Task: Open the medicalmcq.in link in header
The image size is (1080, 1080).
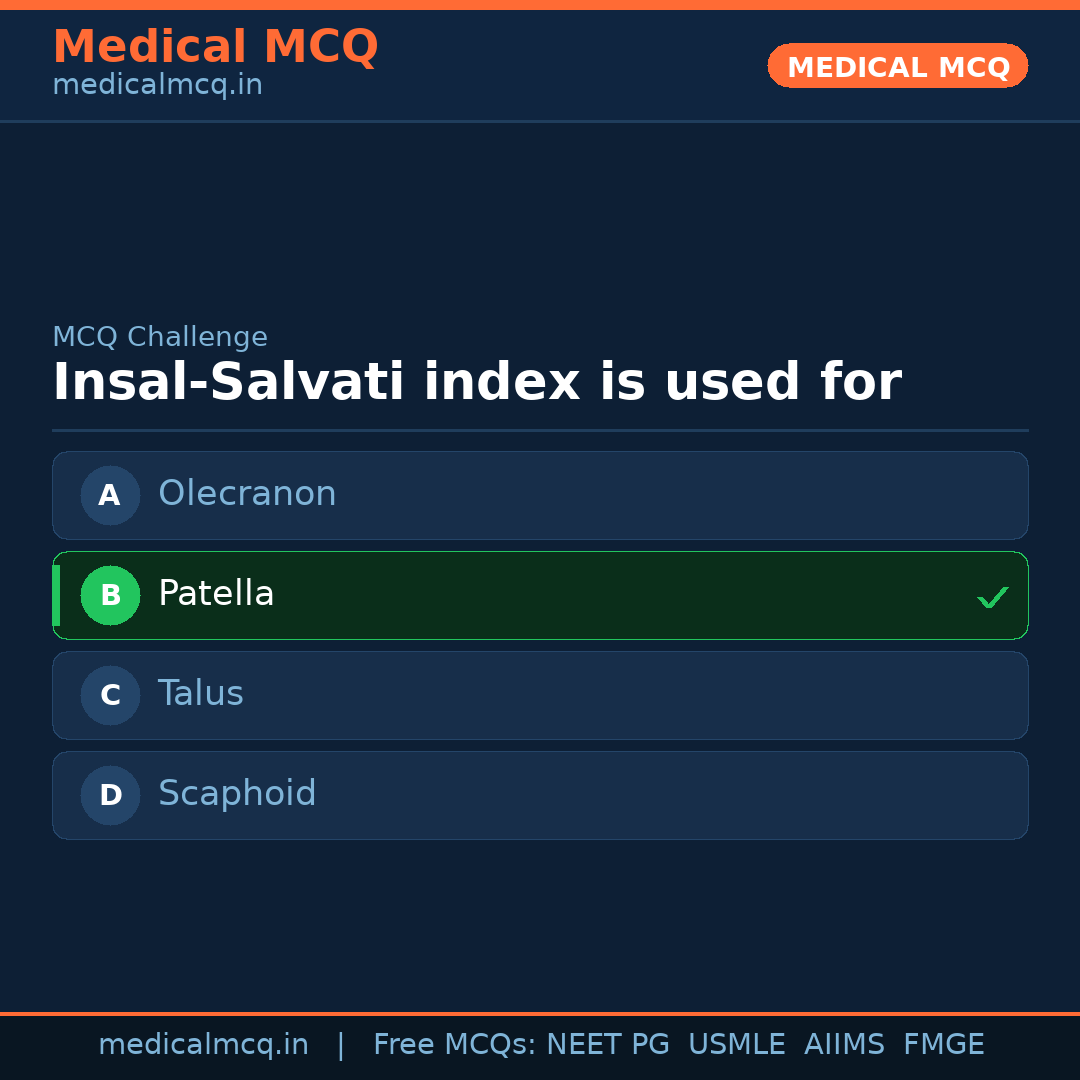Action: [x=157, y=86]
